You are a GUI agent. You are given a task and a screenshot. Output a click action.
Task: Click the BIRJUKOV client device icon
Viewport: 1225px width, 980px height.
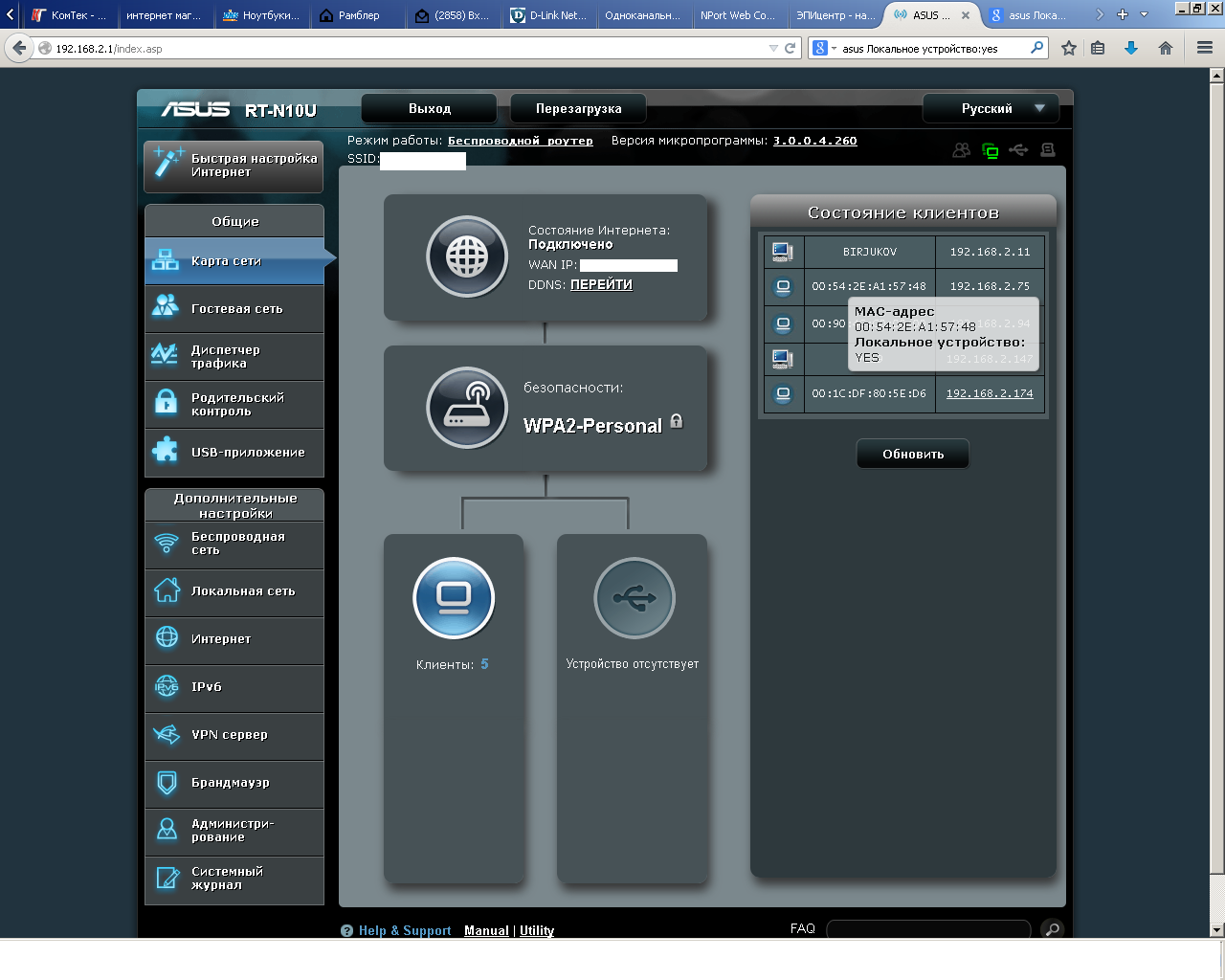point(782,252)
